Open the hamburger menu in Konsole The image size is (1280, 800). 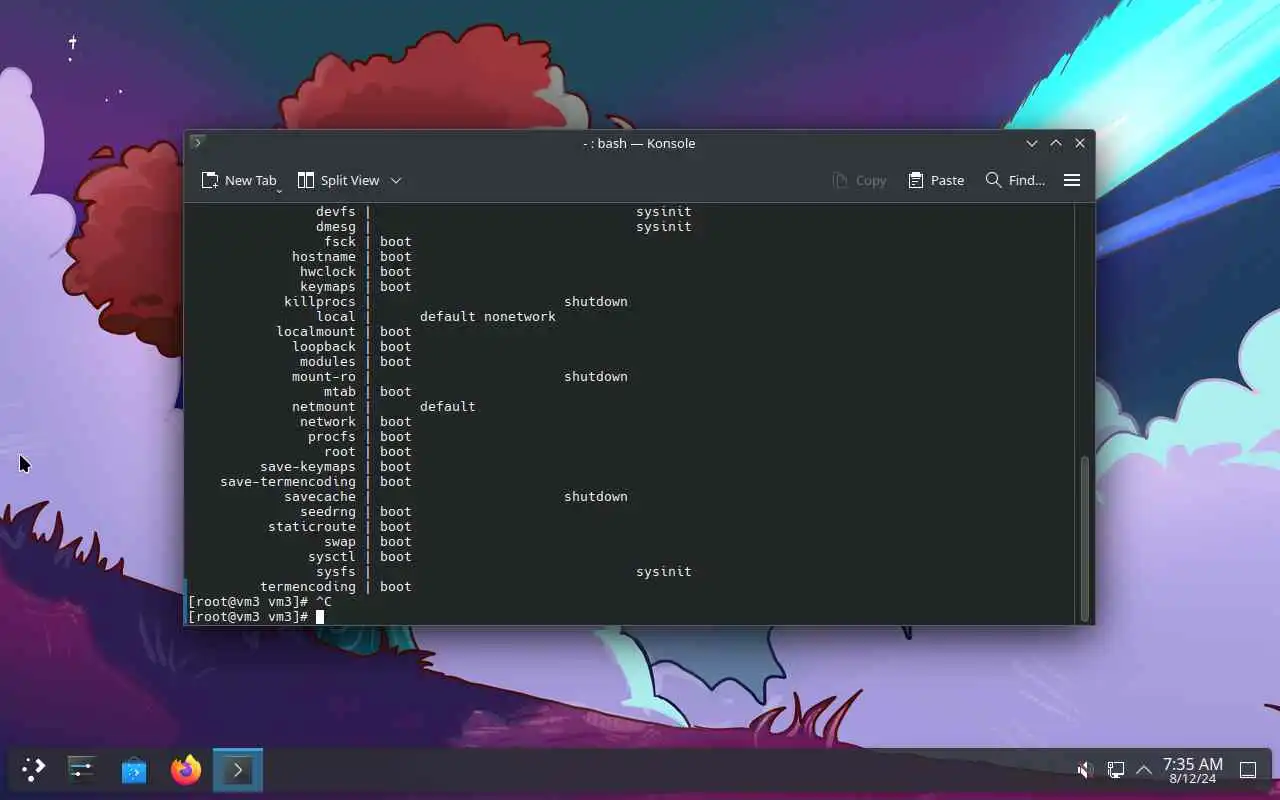tap(1072, 180)
